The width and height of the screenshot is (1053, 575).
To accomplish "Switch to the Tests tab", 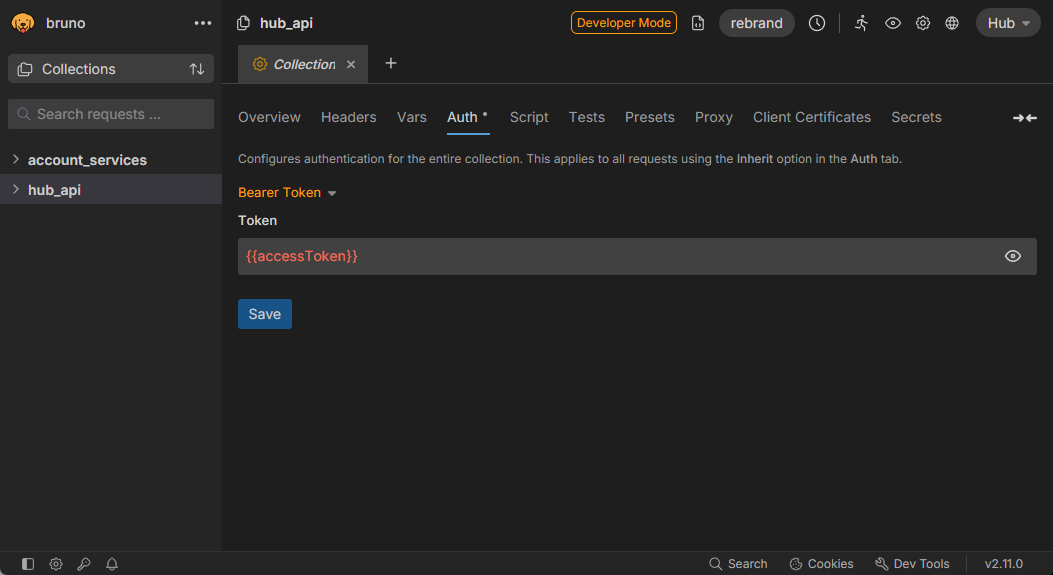I will tap(587, 117).
